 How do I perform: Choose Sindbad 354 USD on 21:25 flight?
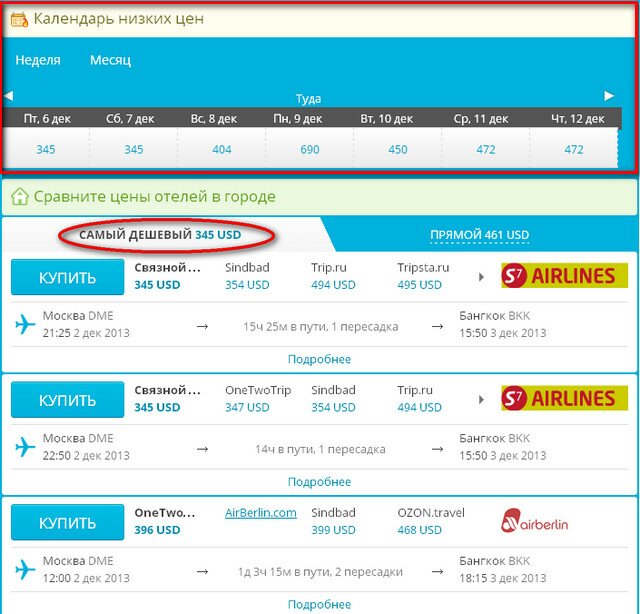pos(247,276)
